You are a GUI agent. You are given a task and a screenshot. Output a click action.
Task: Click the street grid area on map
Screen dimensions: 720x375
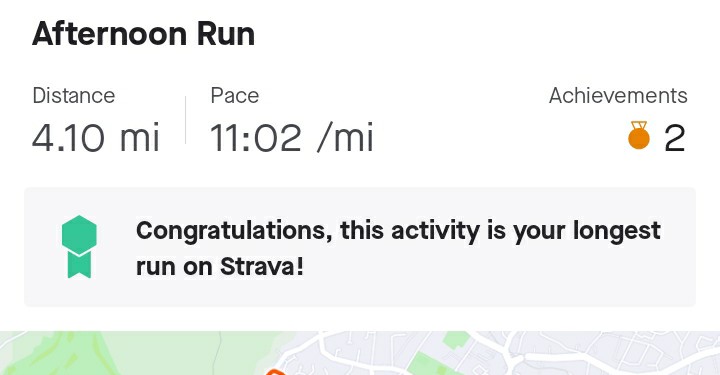pyautogui.click(x=597, y=353)
